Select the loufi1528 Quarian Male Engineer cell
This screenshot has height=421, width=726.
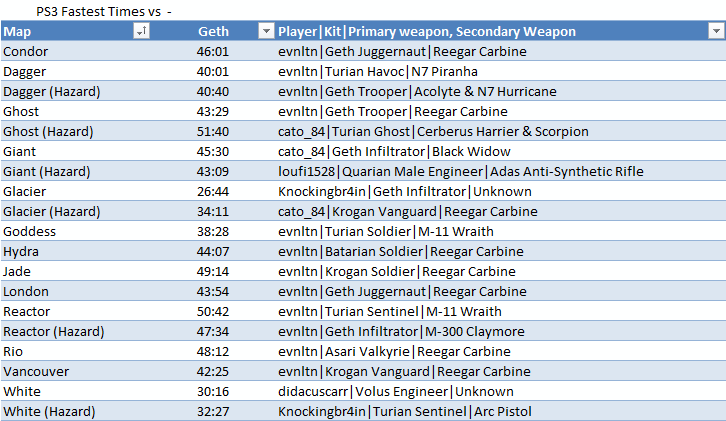click(x=501, y=171)
